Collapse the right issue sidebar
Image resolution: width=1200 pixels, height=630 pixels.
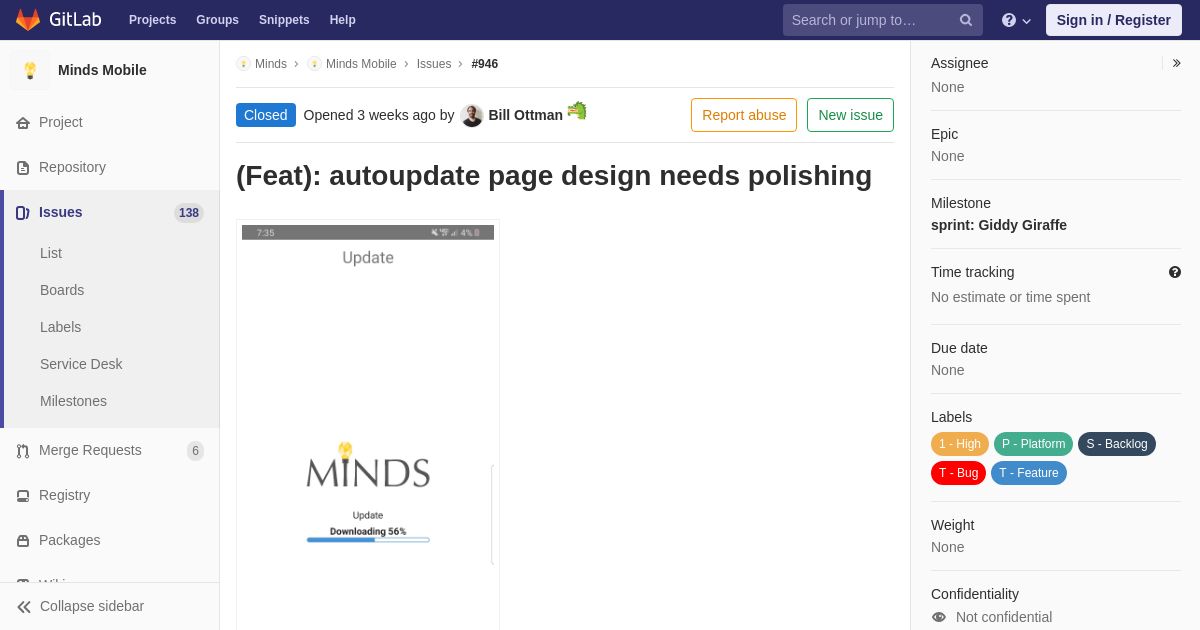[x=1176, y=63]
